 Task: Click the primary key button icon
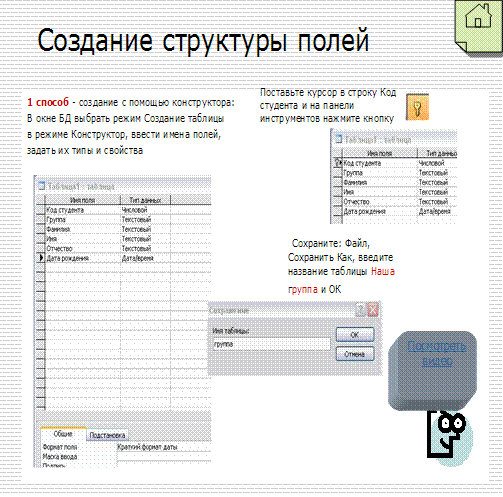(417, 107)
